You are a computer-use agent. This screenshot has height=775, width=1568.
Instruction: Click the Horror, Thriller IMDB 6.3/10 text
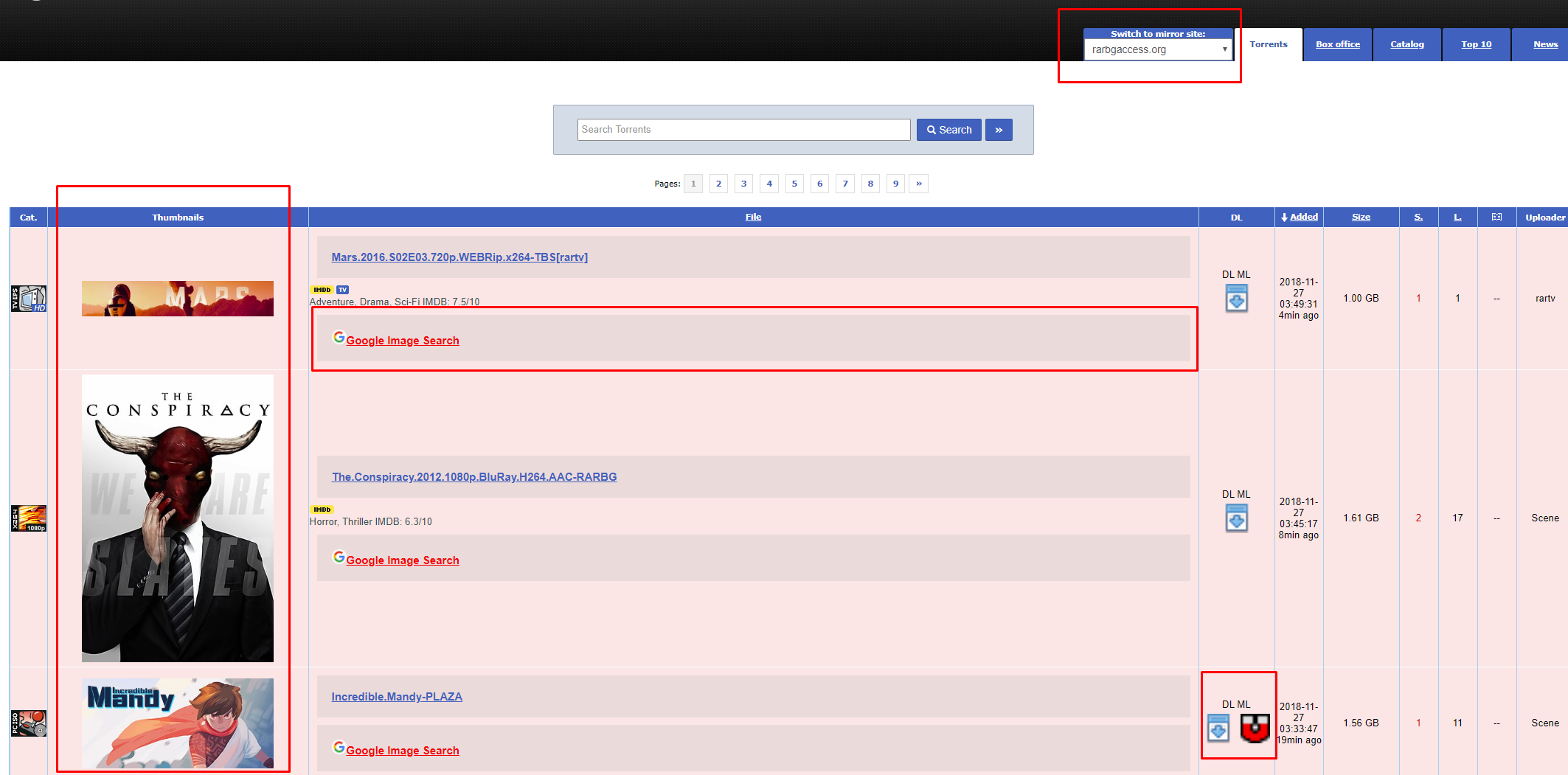[371, 521]
